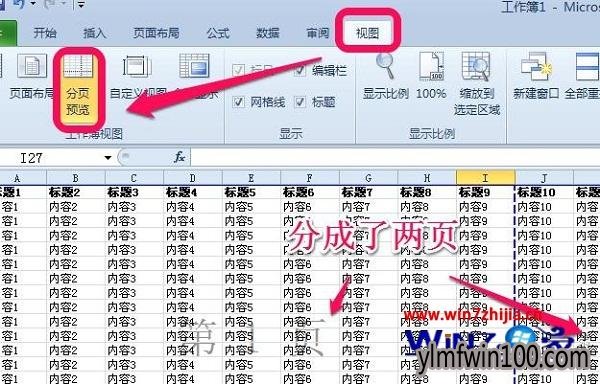Open the 公式 ribbon tab

[x=218, y=33]
